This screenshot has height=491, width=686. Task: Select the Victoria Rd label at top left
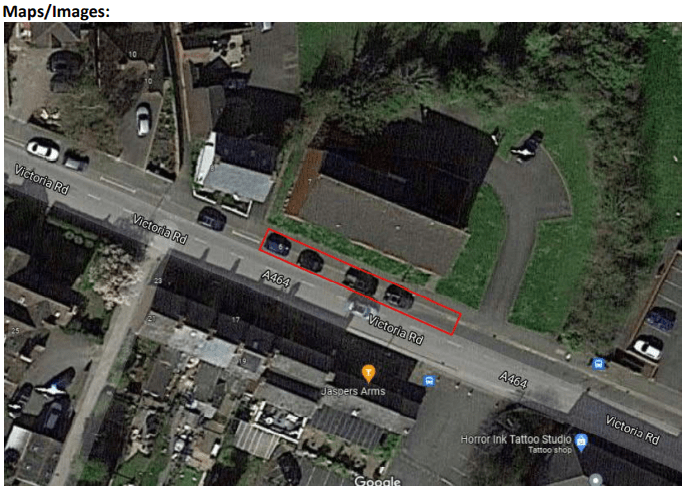[42, 179]
